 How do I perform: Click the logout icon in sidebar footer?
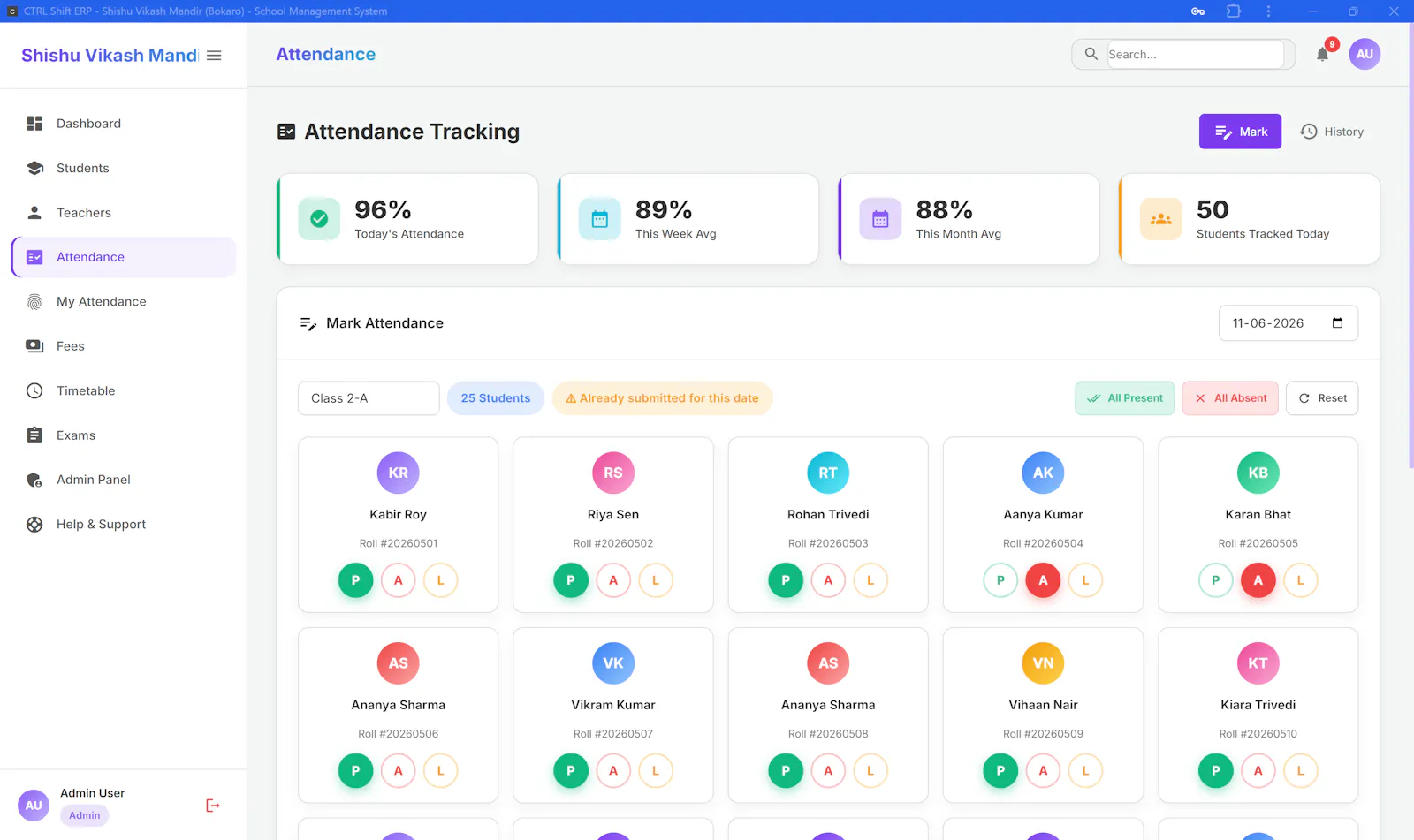[213, 806]
